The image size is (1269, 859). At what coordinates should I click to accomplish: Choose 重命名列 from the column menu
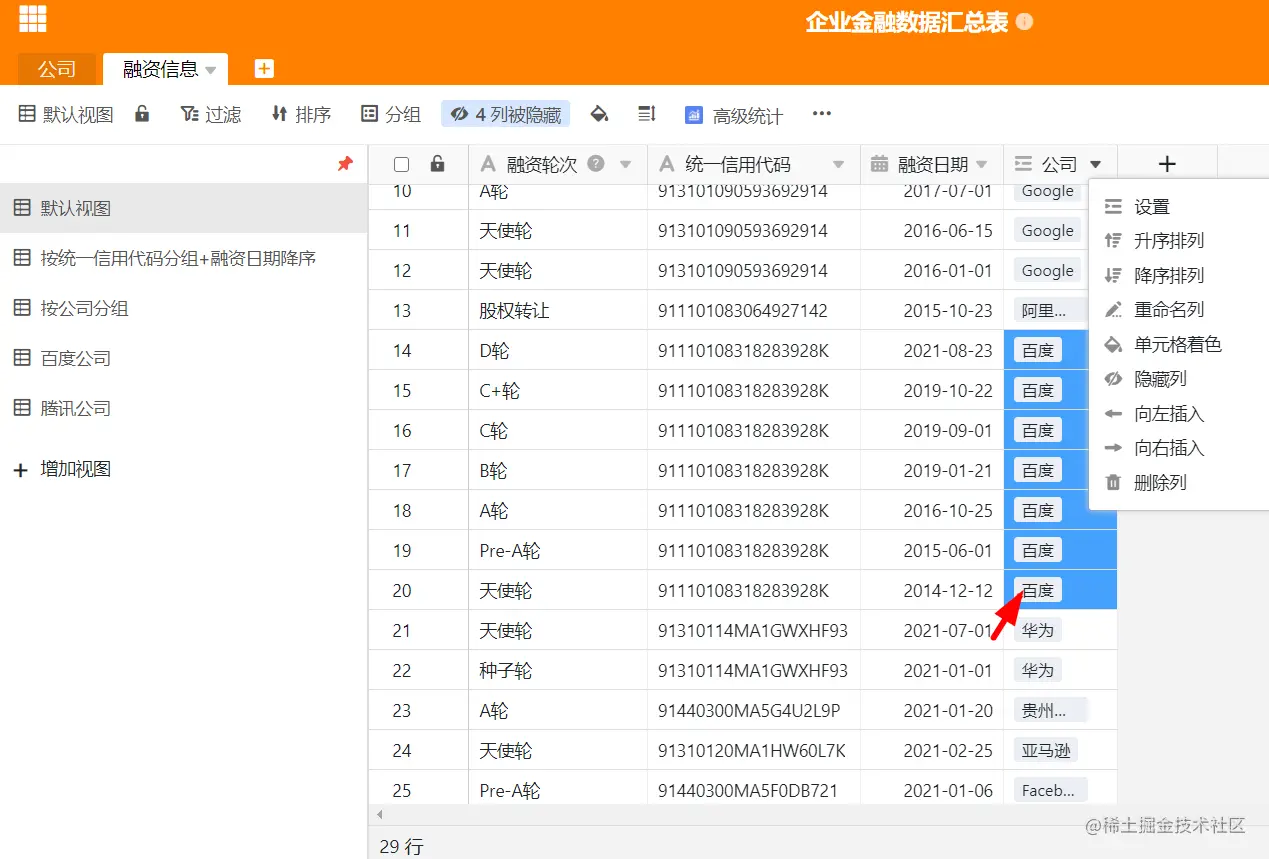(1178, 310)
